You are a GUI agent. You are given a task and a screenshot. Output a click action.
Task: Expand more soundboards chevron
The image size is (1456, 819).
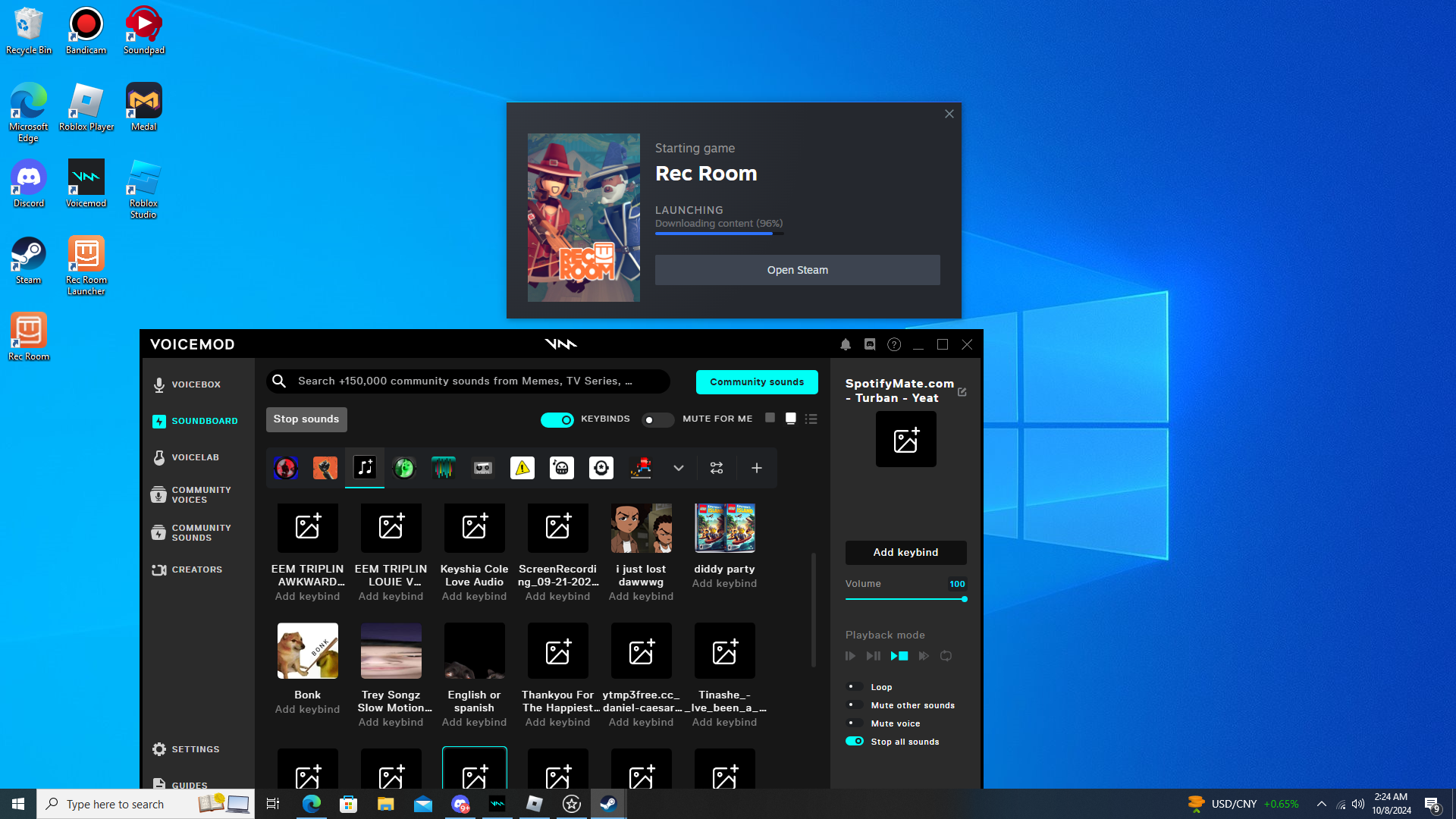click(679, 468)
